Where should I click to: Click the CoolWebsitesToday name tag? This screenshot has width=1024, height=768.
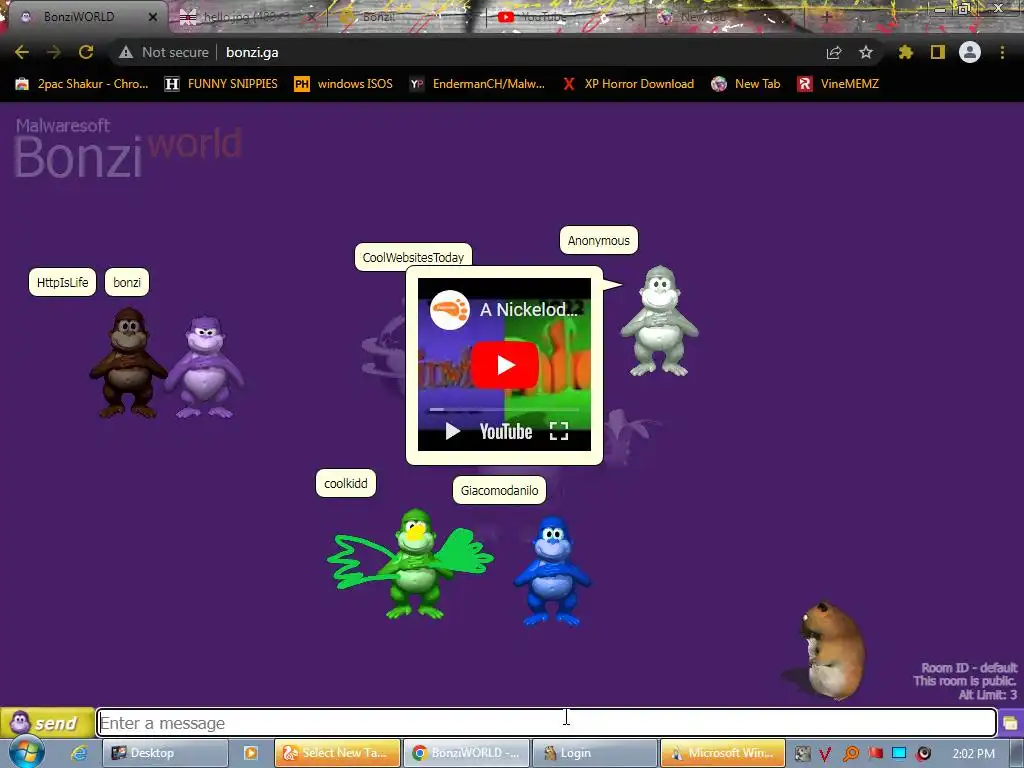[x=413, y=257]
